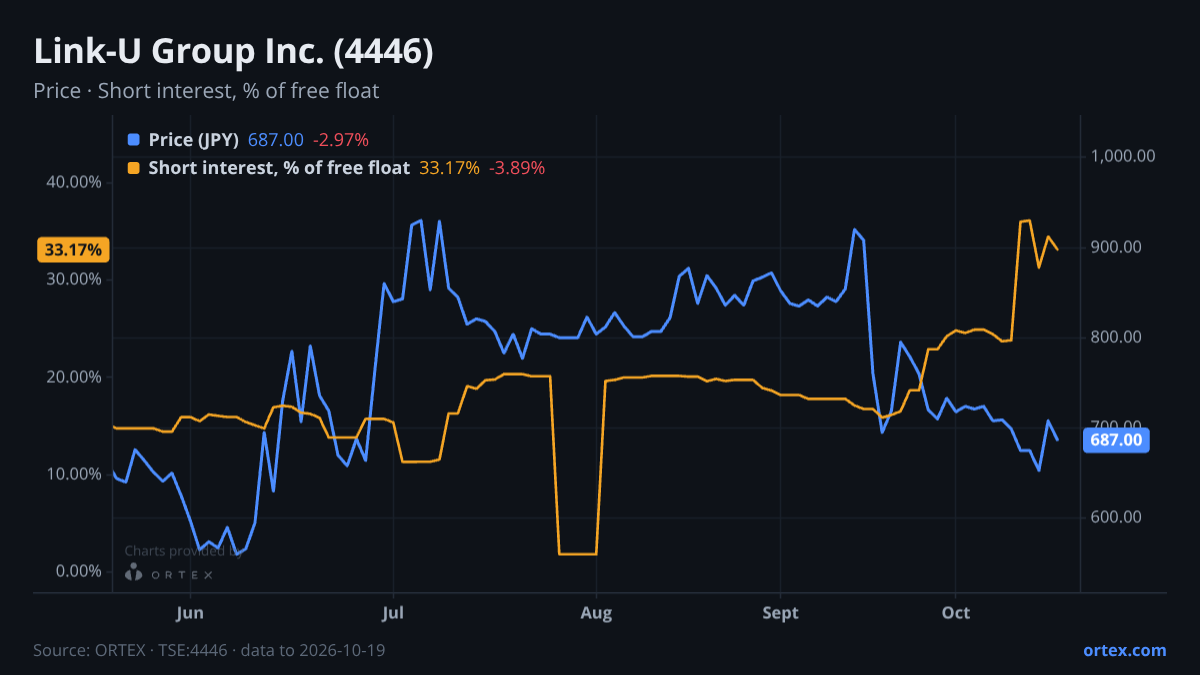Click the Source: ORTEX data footer text
This screenshot has width=1200, height=675.
point(209,650)
